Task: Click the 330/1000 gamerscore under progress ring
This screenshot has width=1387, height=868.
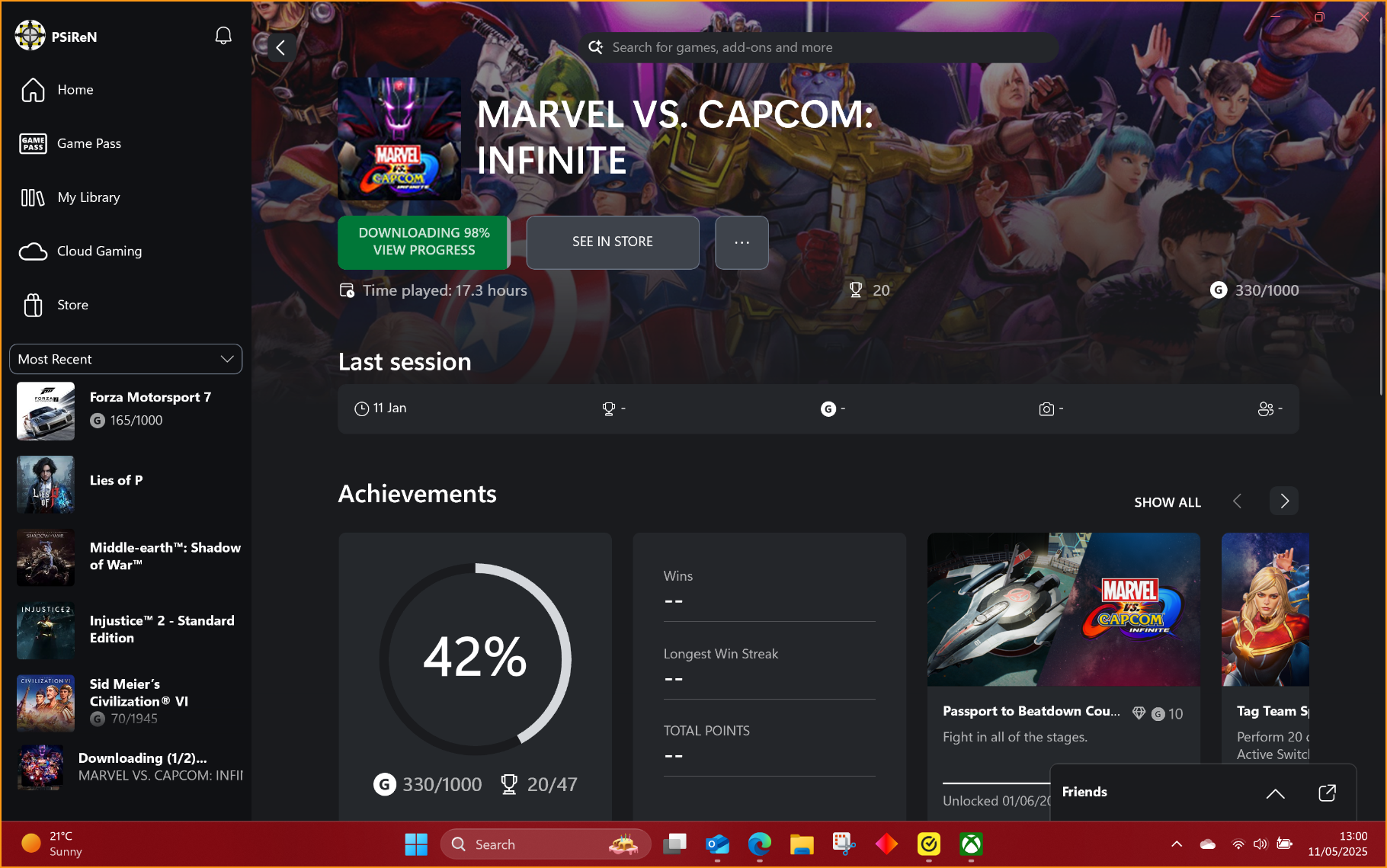Action: (428, 784)
